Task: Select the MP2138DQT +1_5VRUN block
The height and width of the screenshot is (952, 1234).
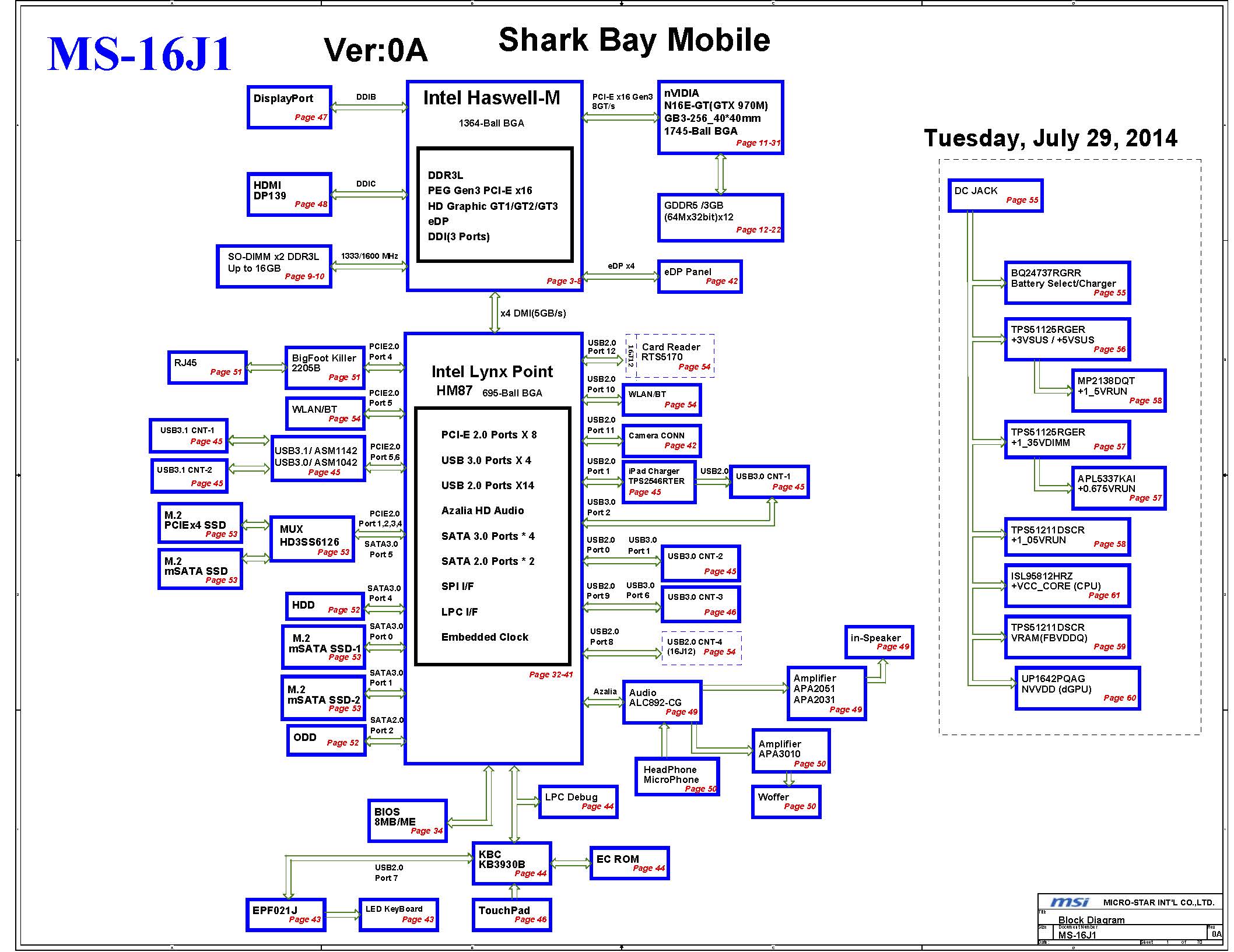Action: click(1119, 391)
